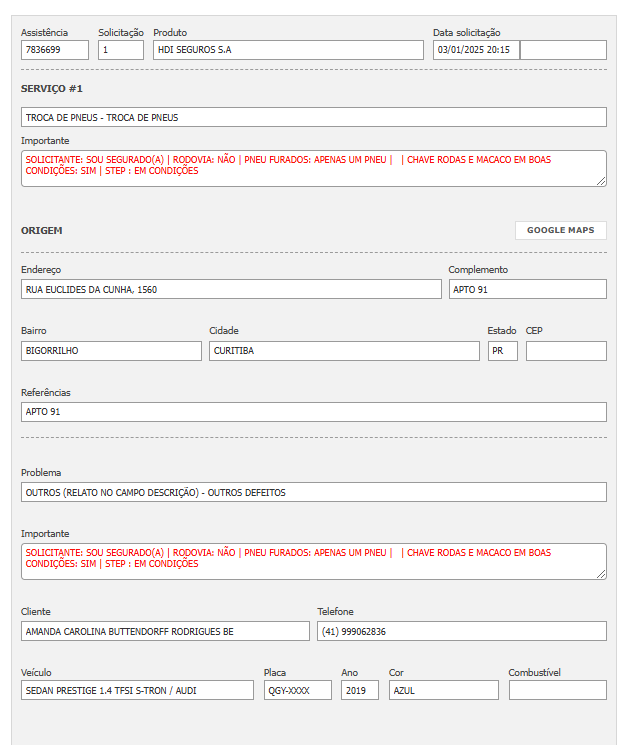
Task: Click the empty Combustível field
Action: (557, 690)
